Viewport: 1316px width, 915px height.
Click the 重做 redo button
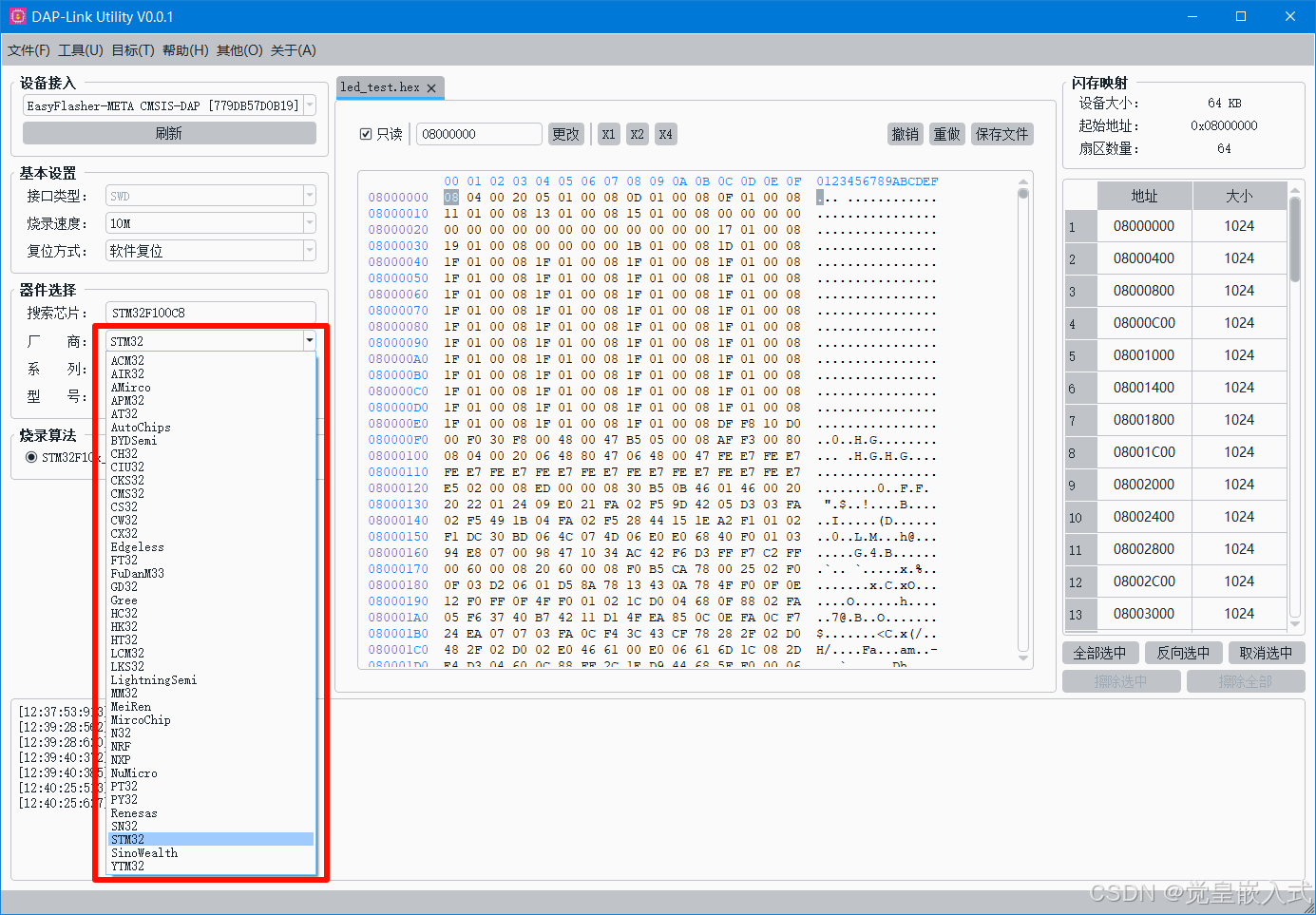click(x=946, y=134)
